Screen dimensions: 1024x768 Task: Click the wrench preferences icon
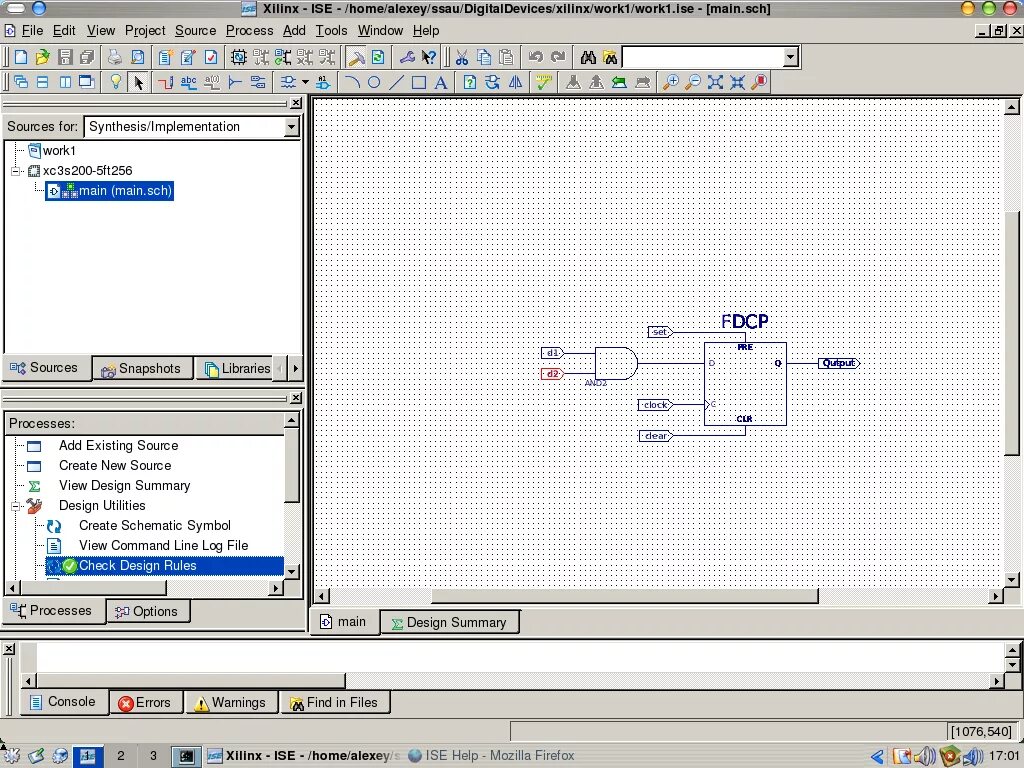coord(407,57)
